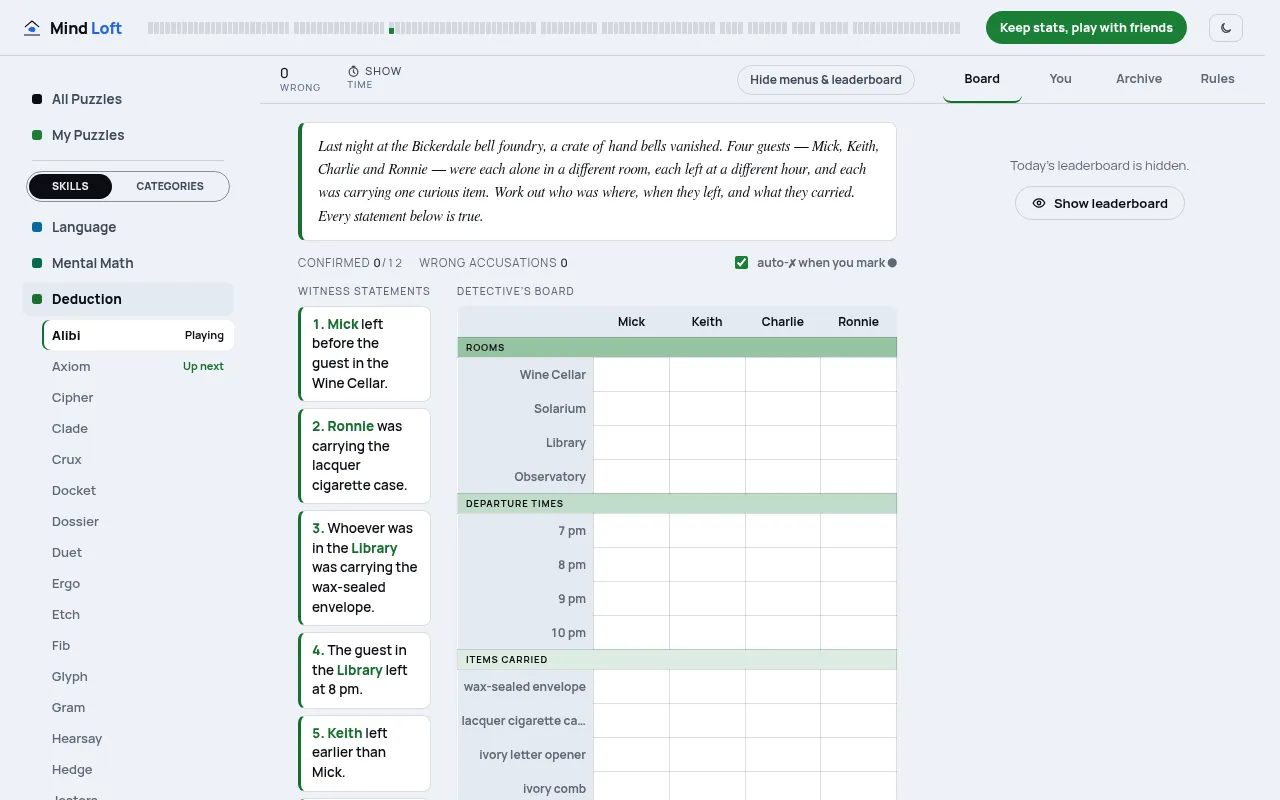
Task: Mark the Wine Cellar cell for Mick
Action: 632,375
